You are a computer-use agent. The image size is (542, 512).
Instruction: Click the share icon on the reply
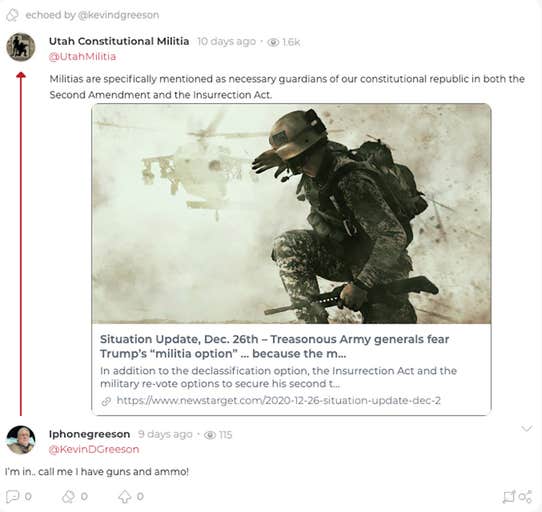point(525,497)
